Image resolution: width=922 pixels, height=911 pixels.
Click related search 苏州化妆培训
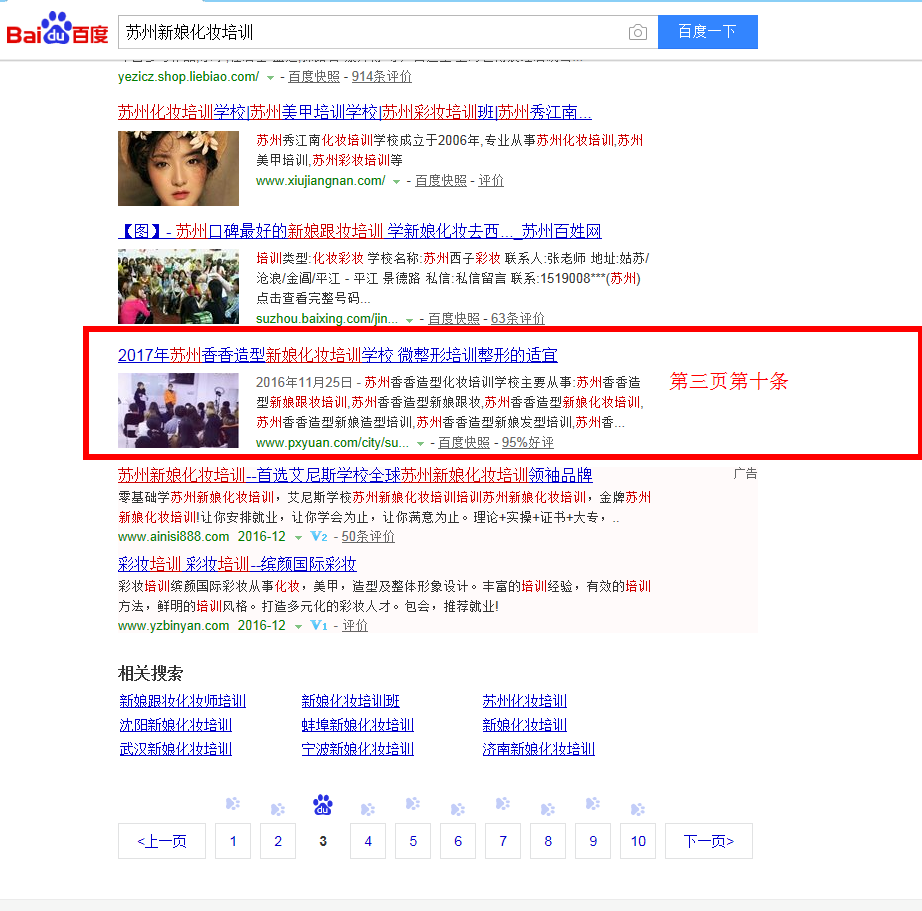click(525, 700)
